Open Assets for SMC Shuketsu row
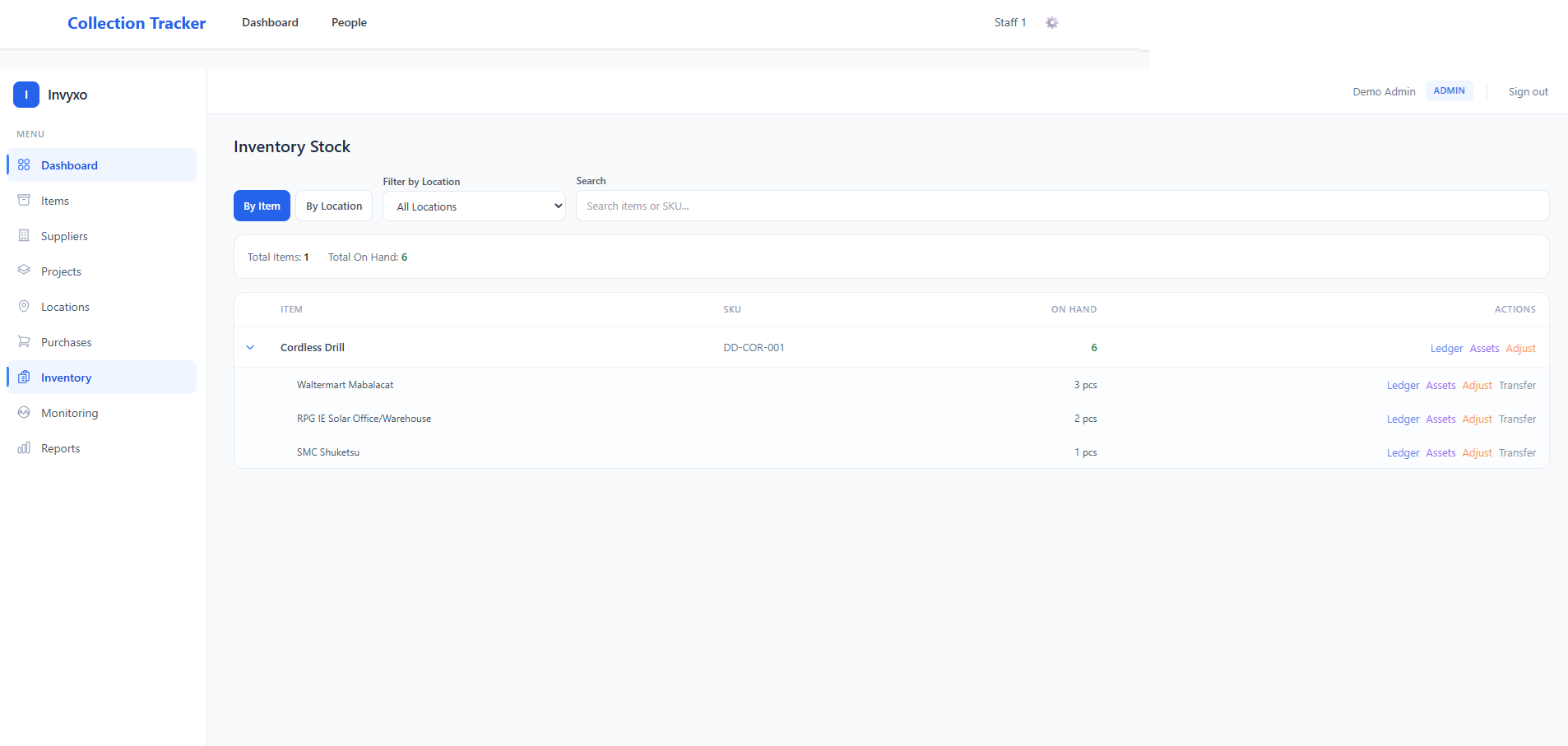The height and width of the screenshot is (746, 1568). (1440, 452)
